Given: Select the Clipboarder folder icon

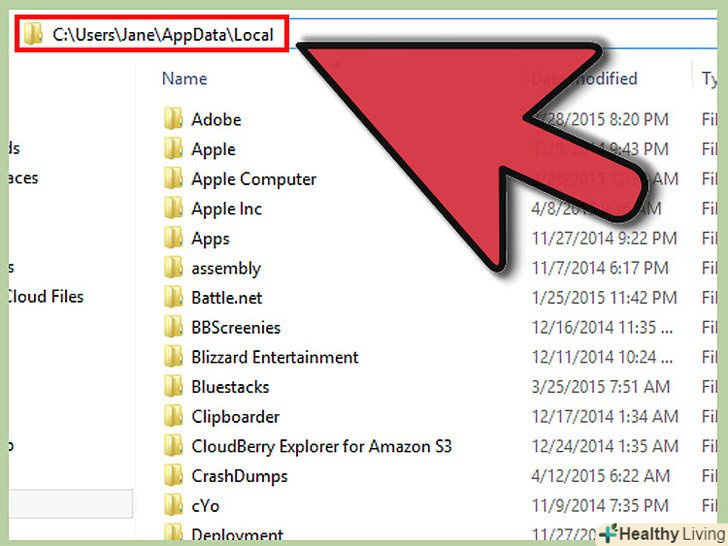Looking at the screenshot, I should pyautogui.click(x=174, y=416).
